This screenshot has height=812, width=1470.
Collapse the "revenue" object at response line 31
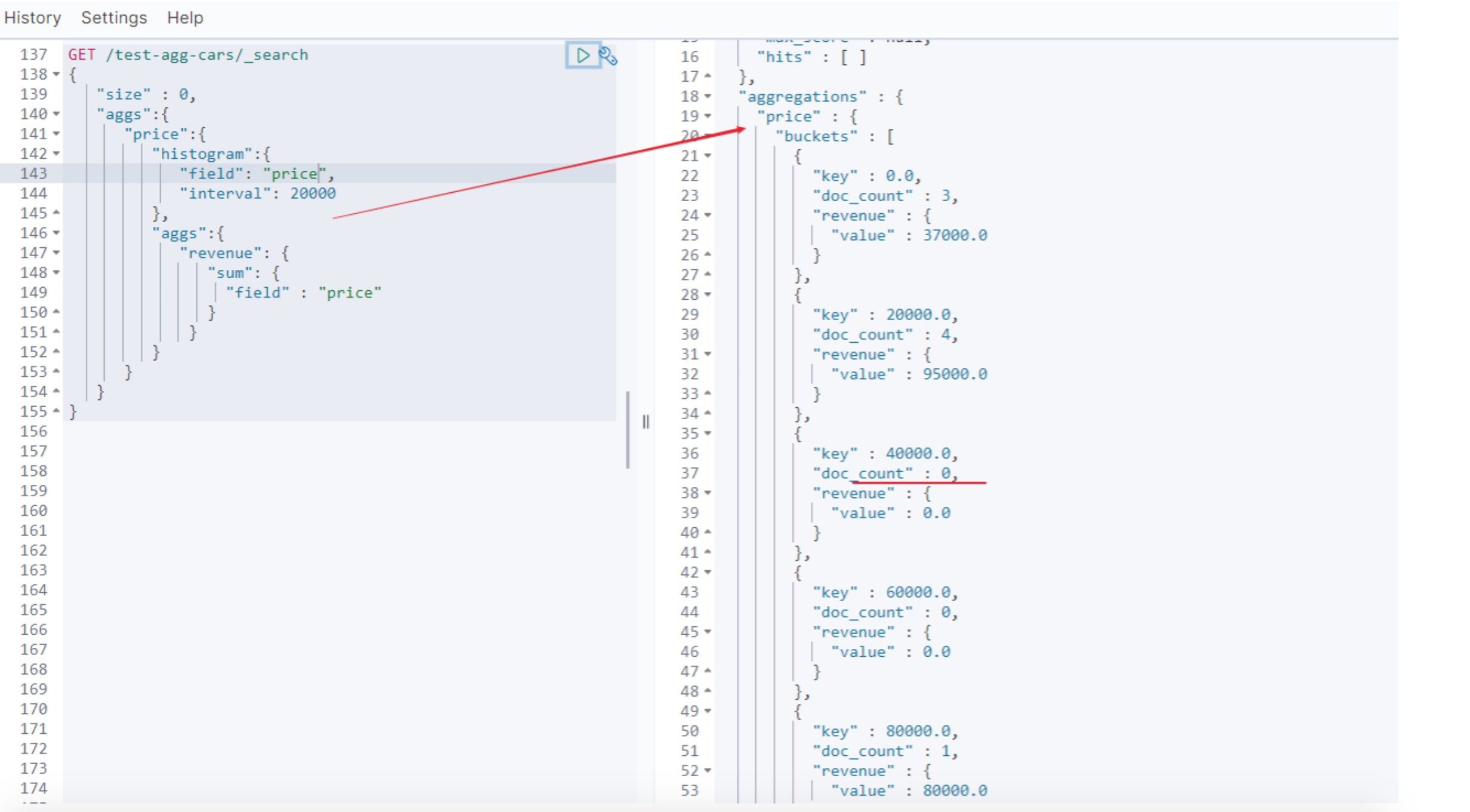(708, 355)
